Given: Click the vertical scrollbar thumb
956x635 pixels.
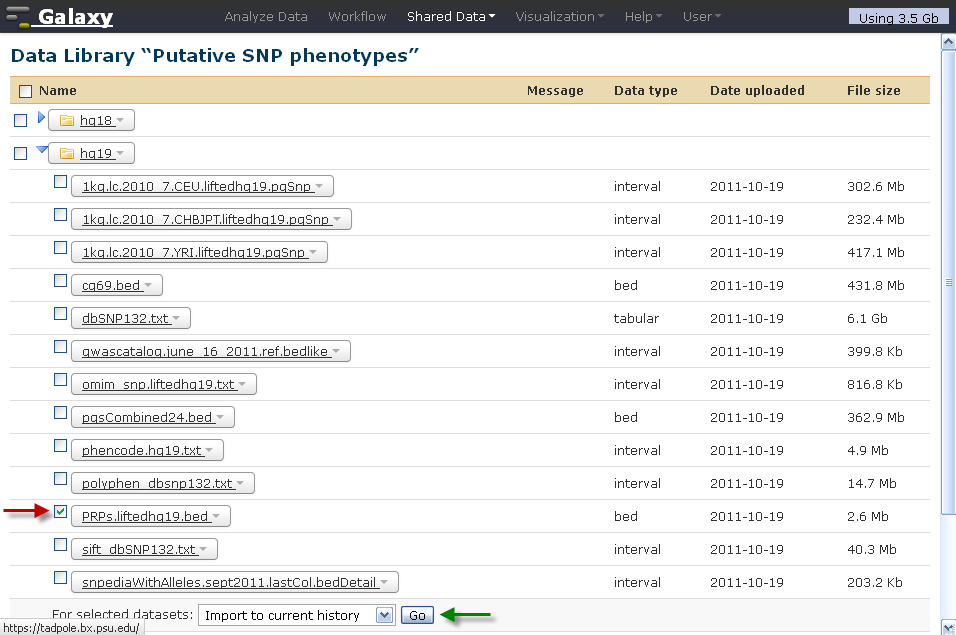Looking at the screenshot, I should coord(948,282).
